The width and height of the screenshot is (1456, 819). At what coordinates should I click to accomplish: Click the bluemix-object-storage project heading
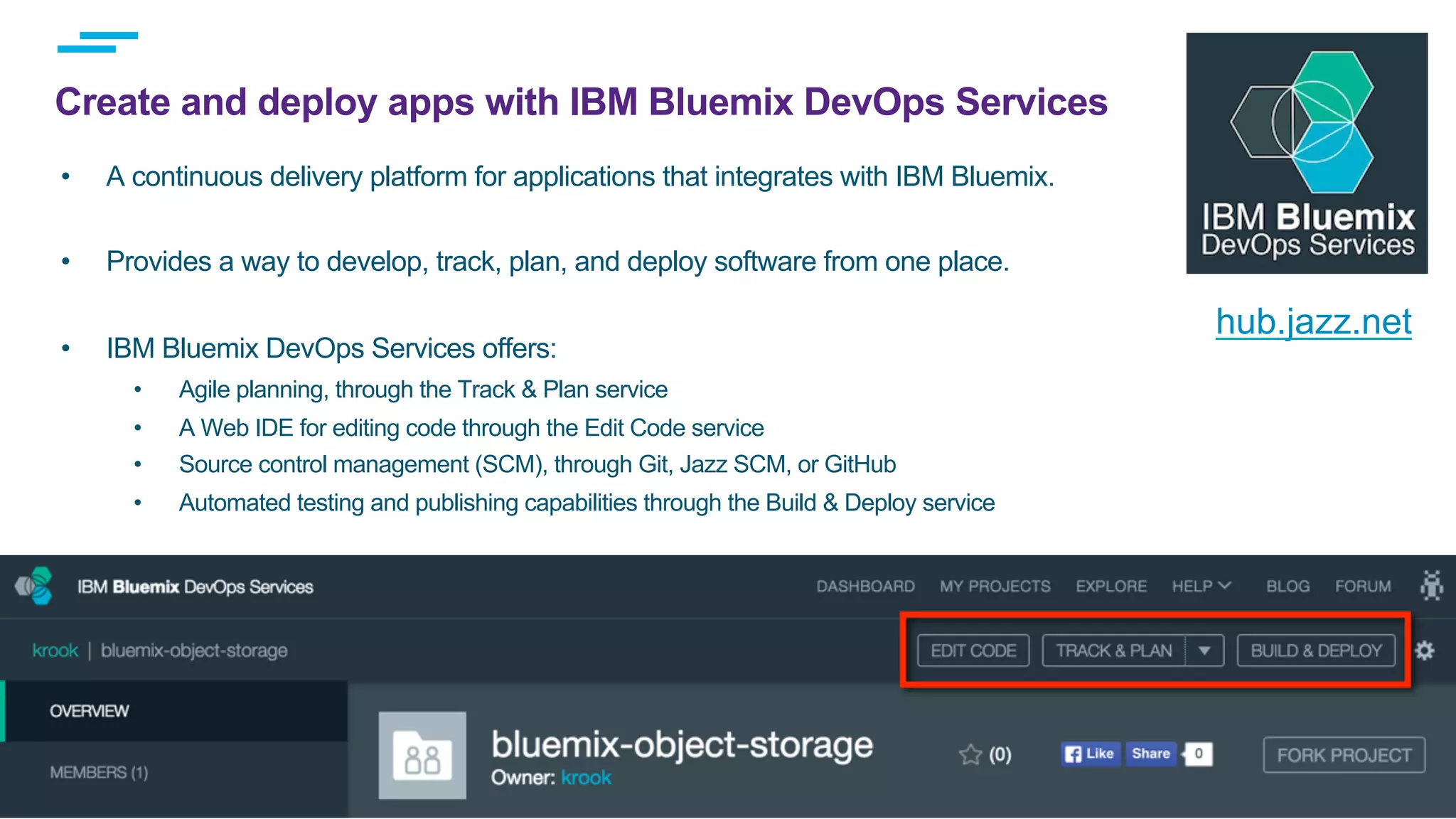click(682, 744)
